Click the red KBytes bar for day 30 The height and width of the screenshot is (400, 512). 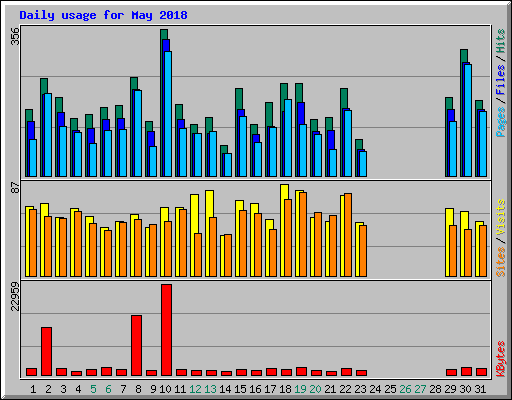466,372
